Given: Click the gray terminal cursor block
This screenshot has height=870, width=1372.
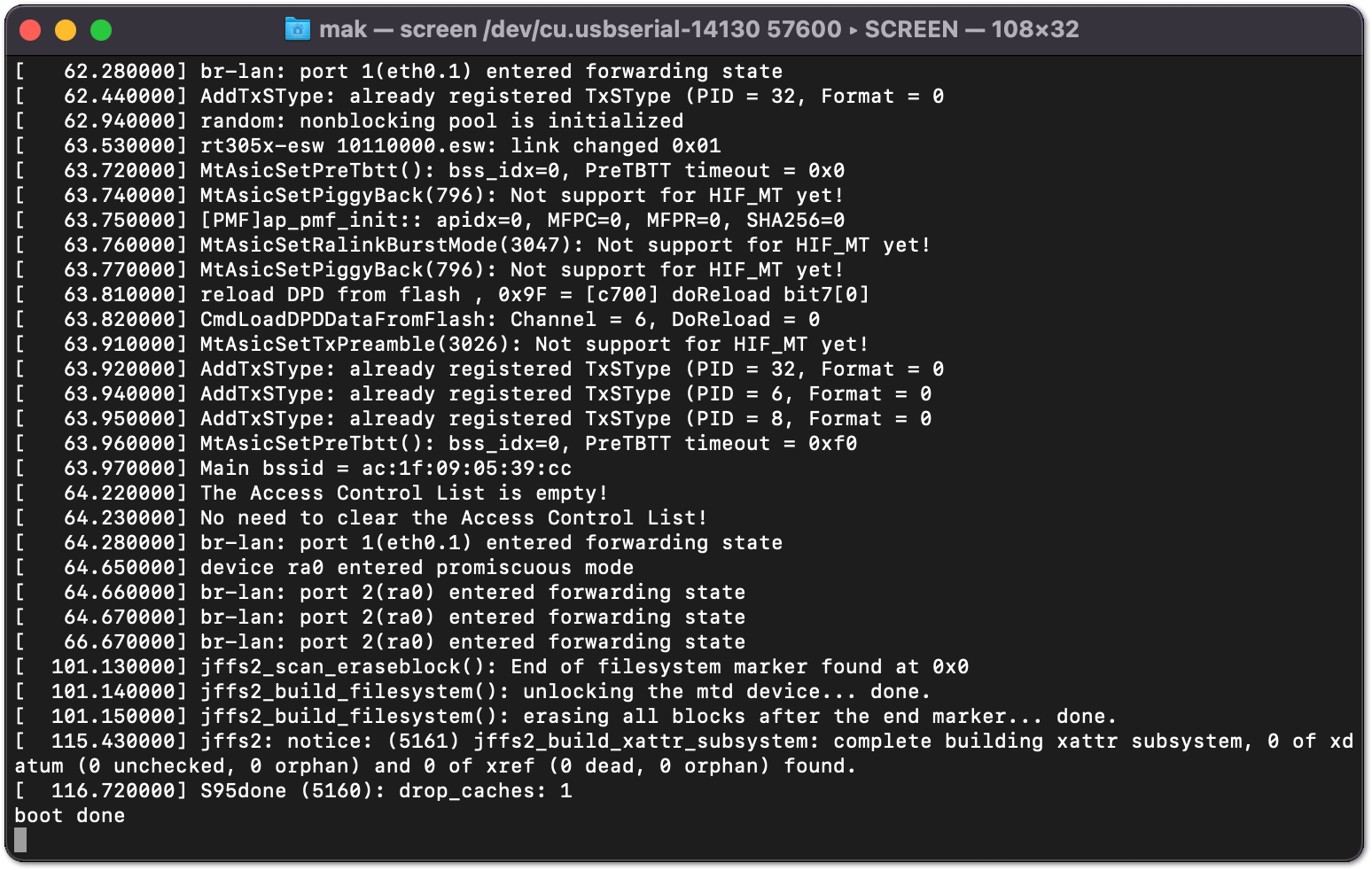Looking at the screenshot, I should tap(20, 840).
